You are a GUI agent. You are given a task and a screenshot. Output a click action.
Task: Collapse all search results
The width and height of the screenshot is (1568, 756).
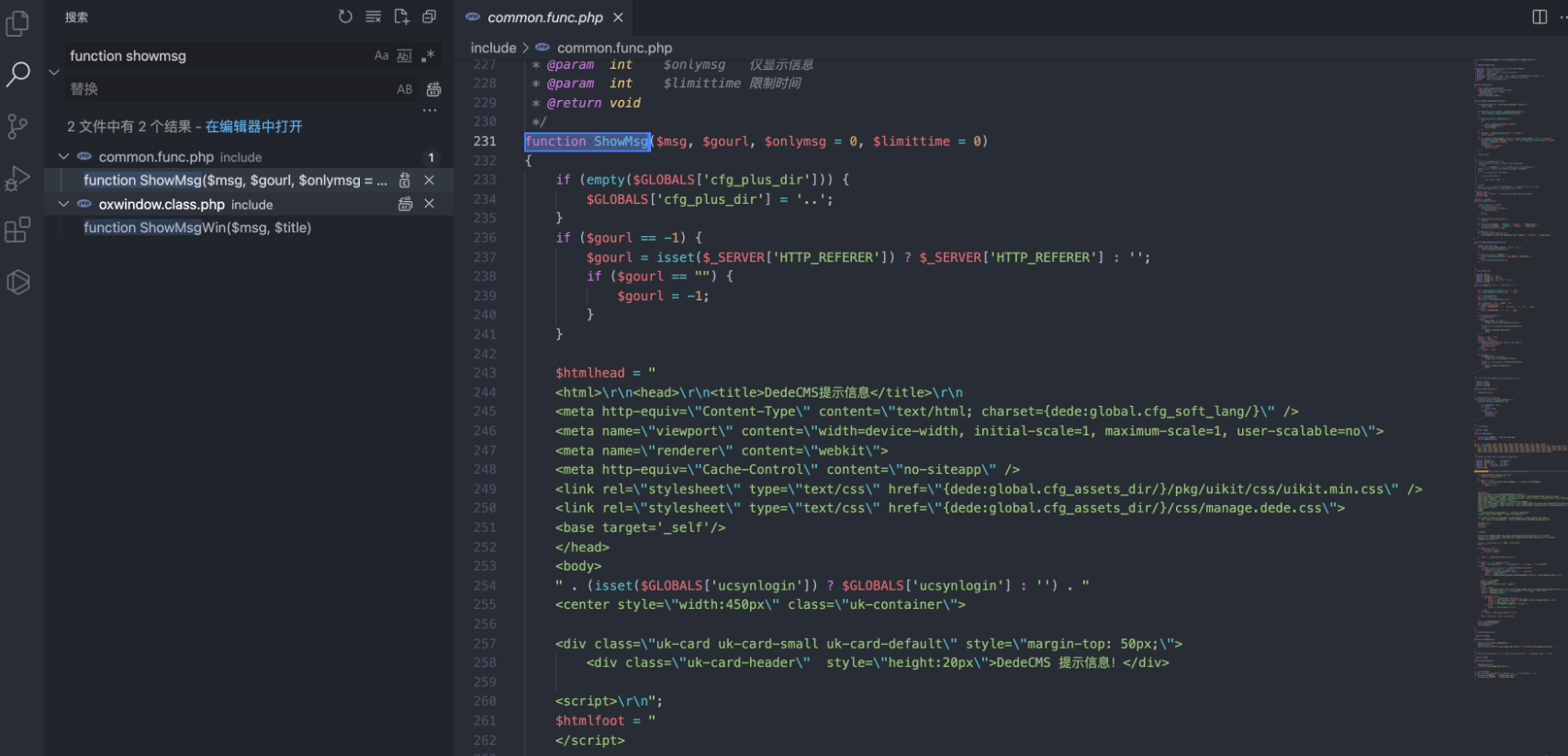tap(429, 17)
